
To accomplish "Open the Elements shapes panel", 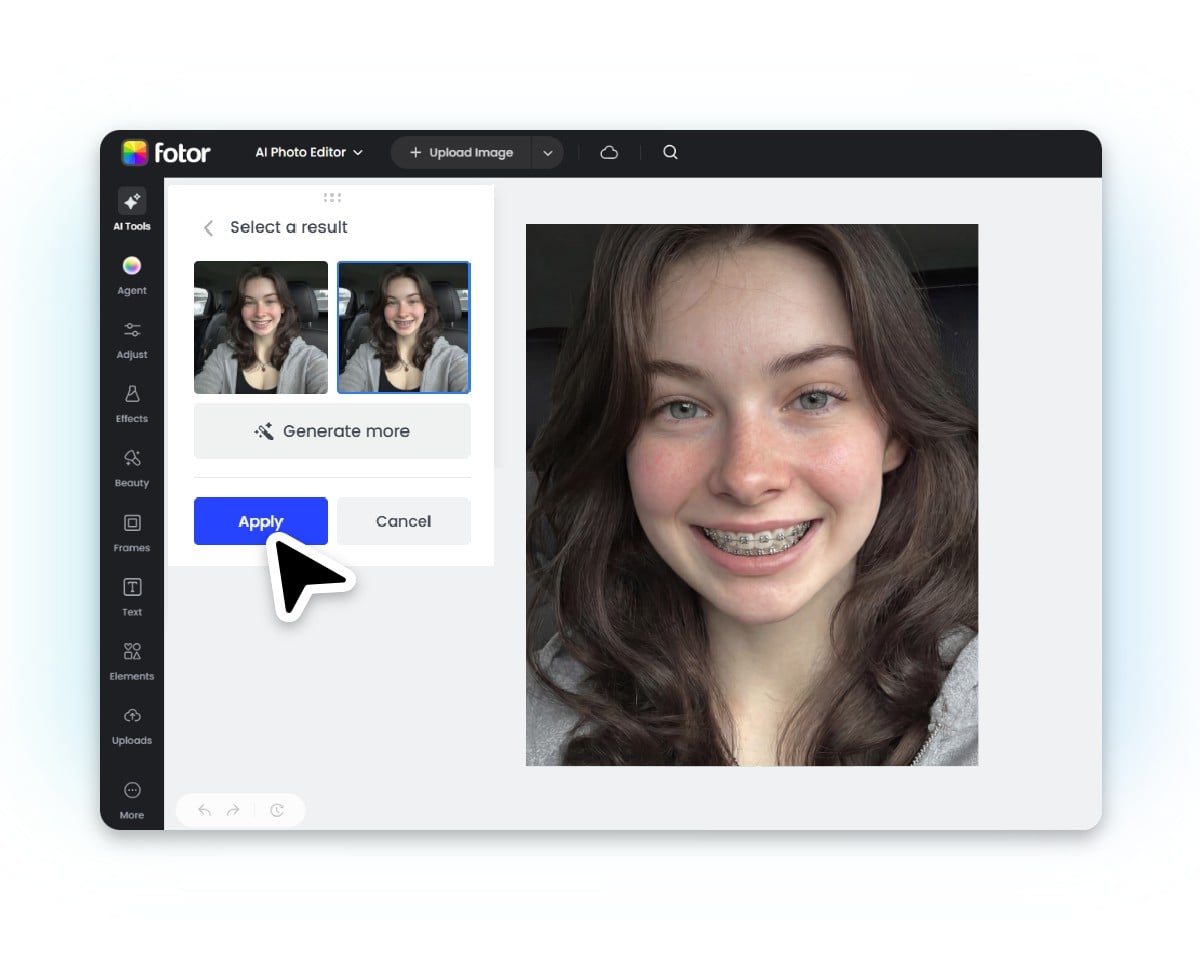I will tap(131, 659).
